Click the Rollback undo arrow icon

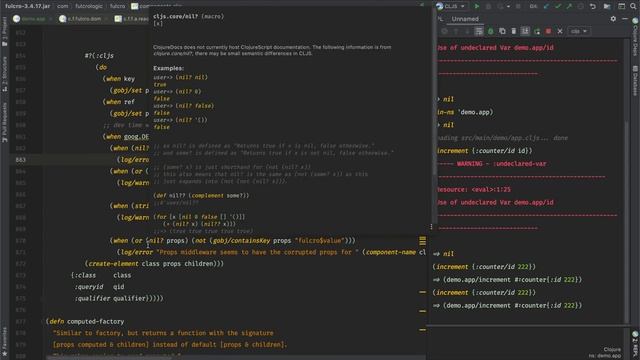593,6
